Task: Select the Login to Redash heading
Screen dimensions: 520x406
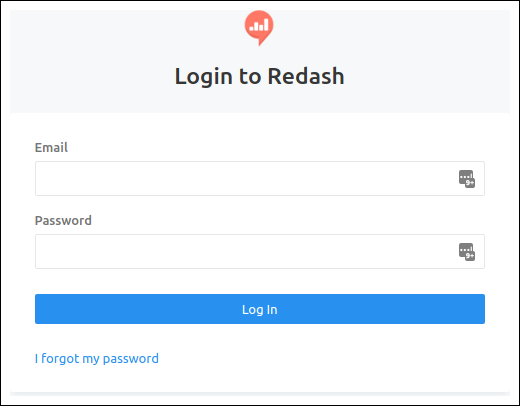Action: coord(259,76)
